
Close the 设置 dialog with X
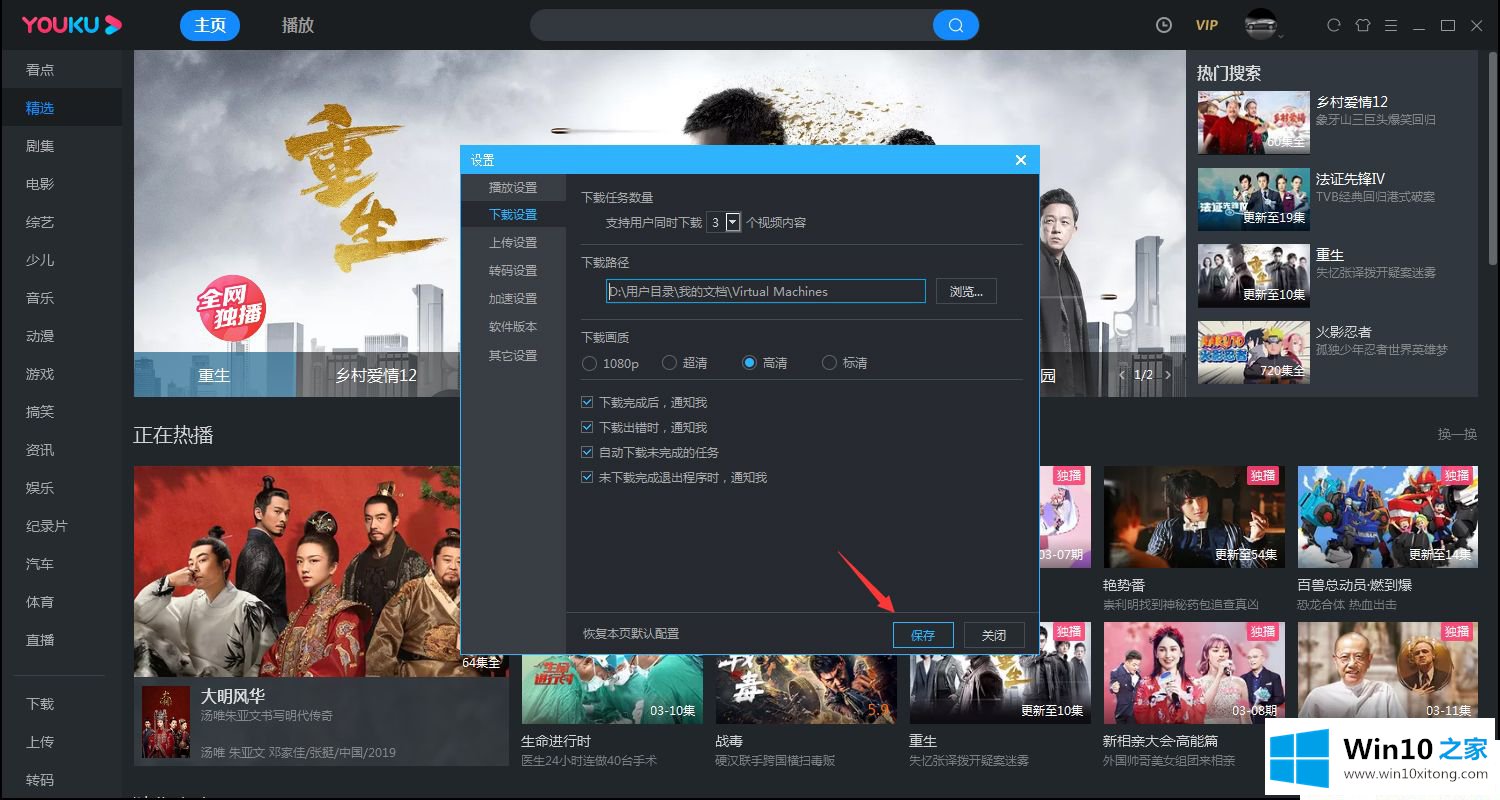coord(1021,160)
